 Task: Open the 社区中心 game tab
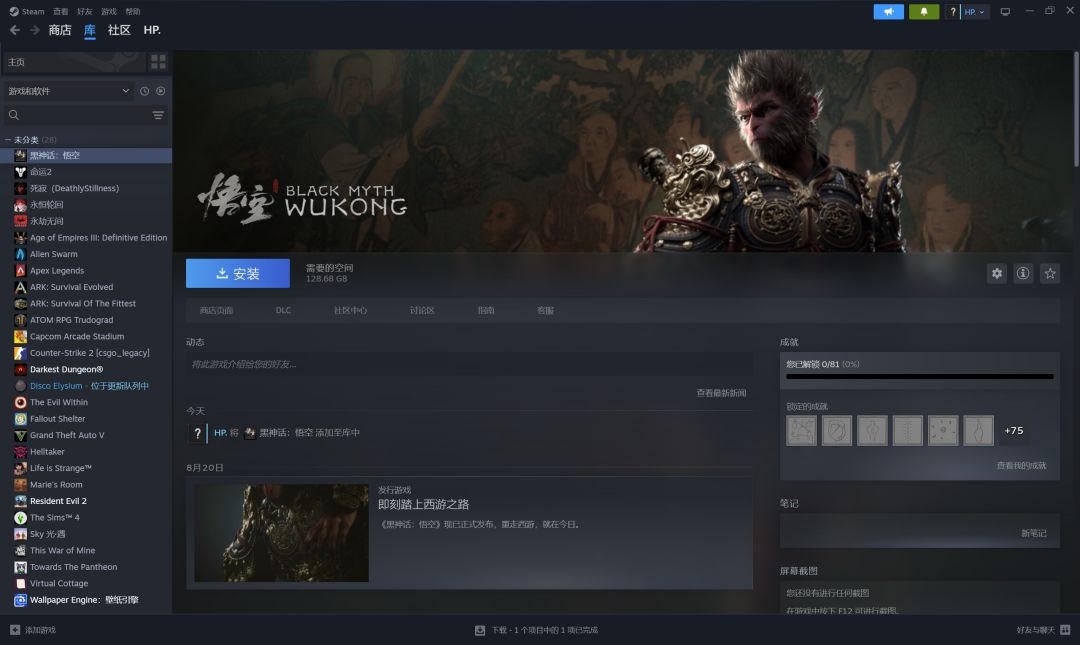pyautogui.click(x=351, y=311)
